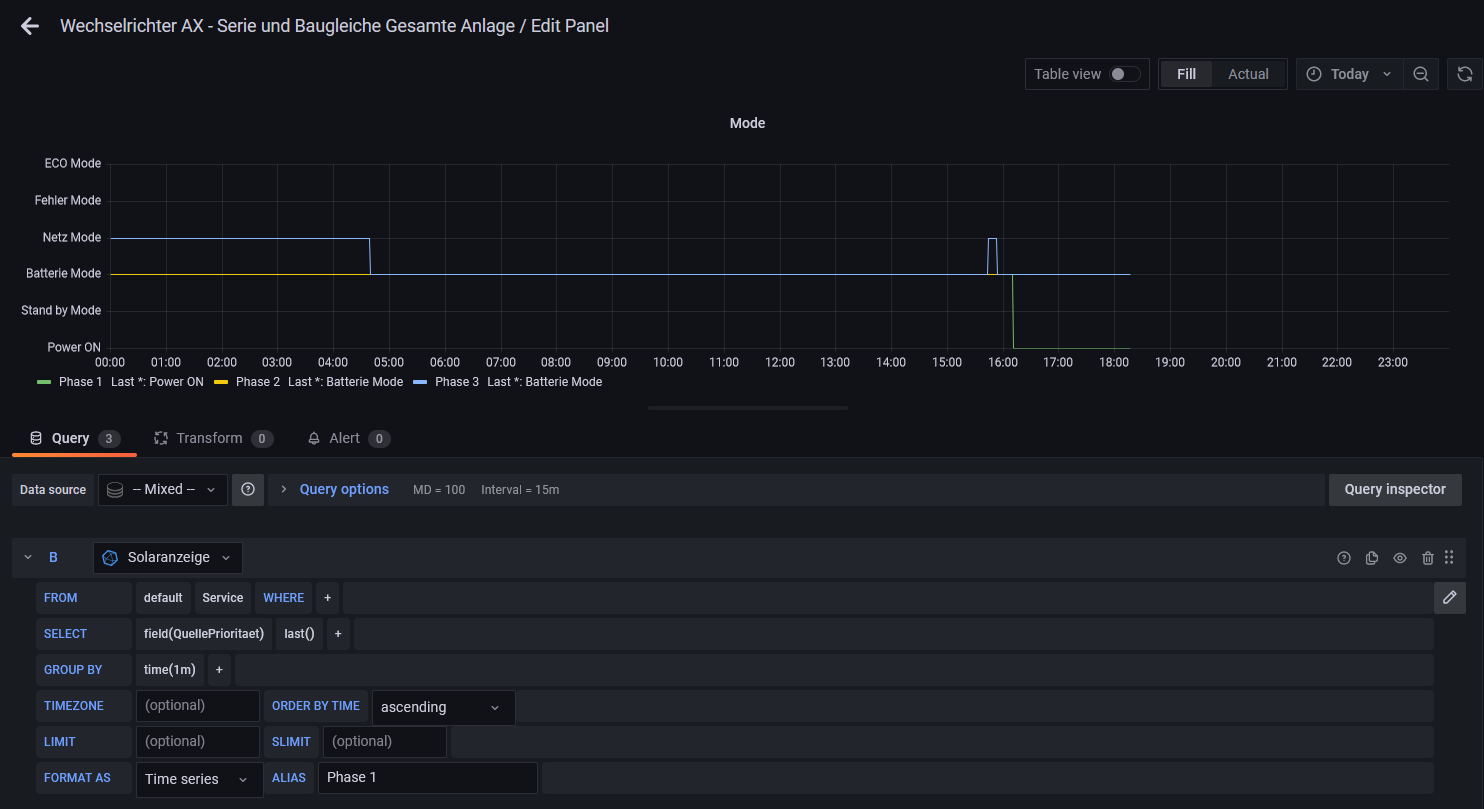Grab the drag handle icon for query B
This screenshot has width=1484, height=809.
[x=1449, y=558]
